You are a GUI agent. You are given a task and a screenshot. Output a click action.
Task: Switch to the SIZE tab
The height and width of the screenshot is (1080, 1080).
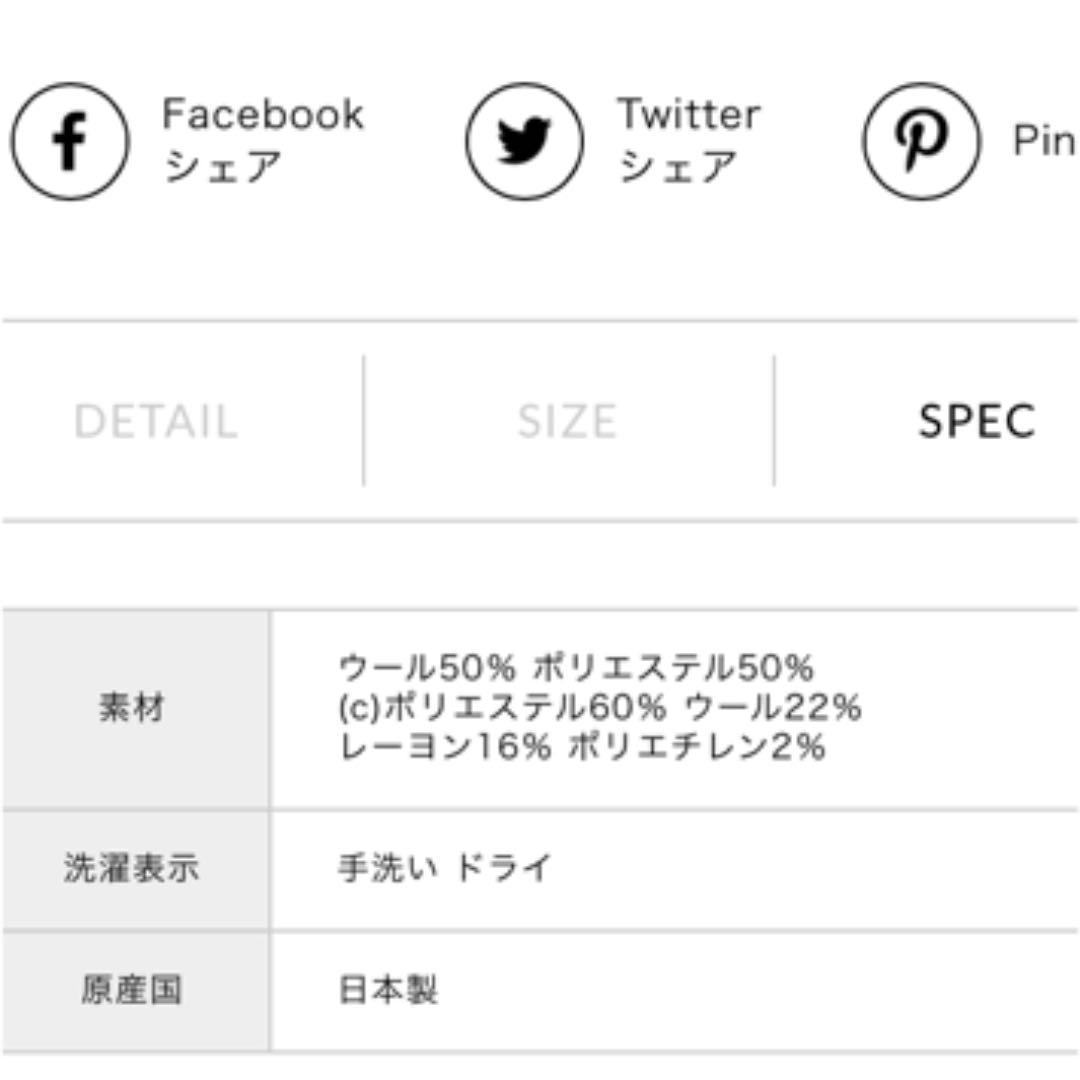567,421
